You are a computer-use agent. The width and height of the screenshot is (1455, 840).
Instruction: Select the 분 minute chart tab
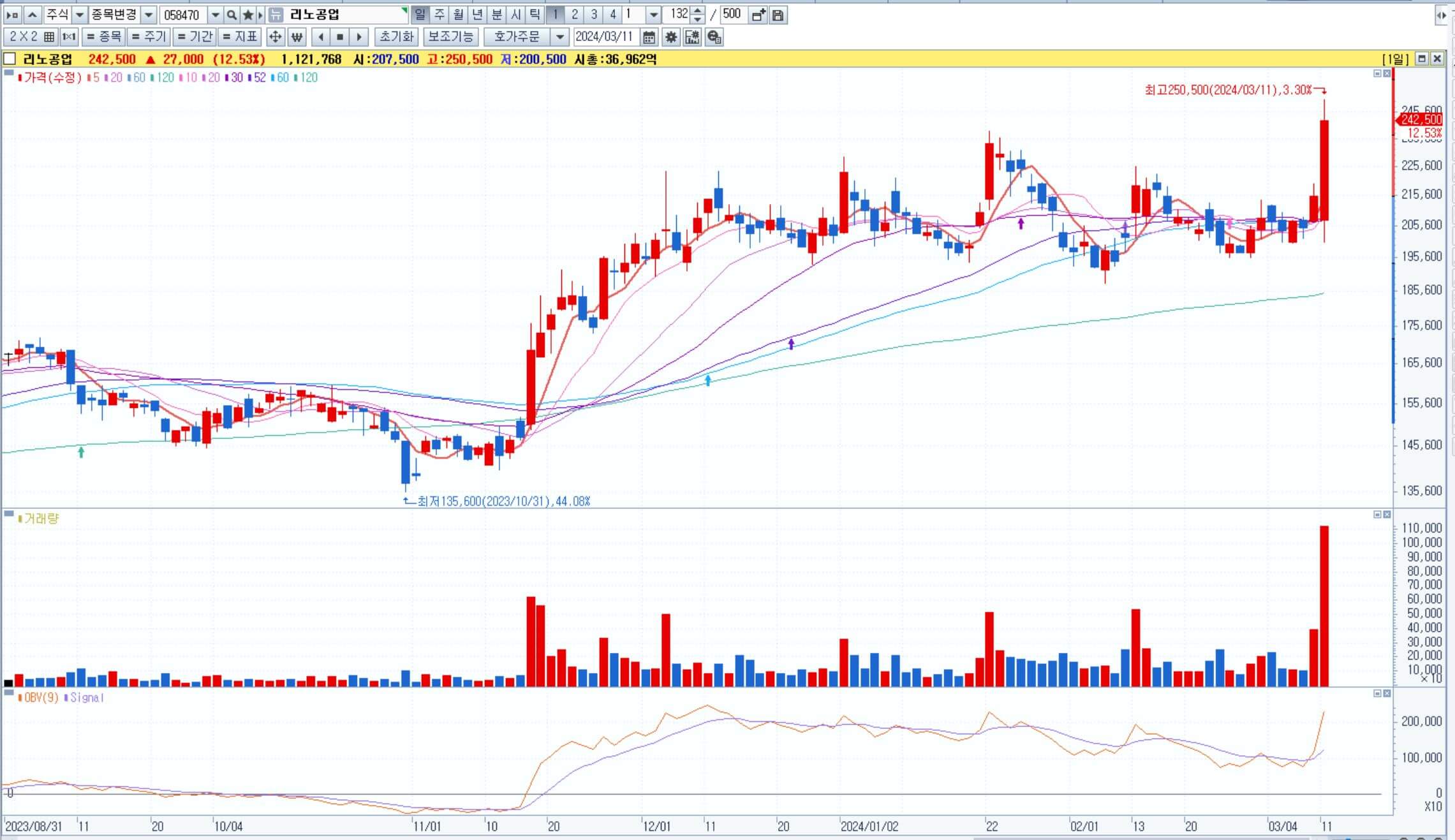(x=497, y=14)
